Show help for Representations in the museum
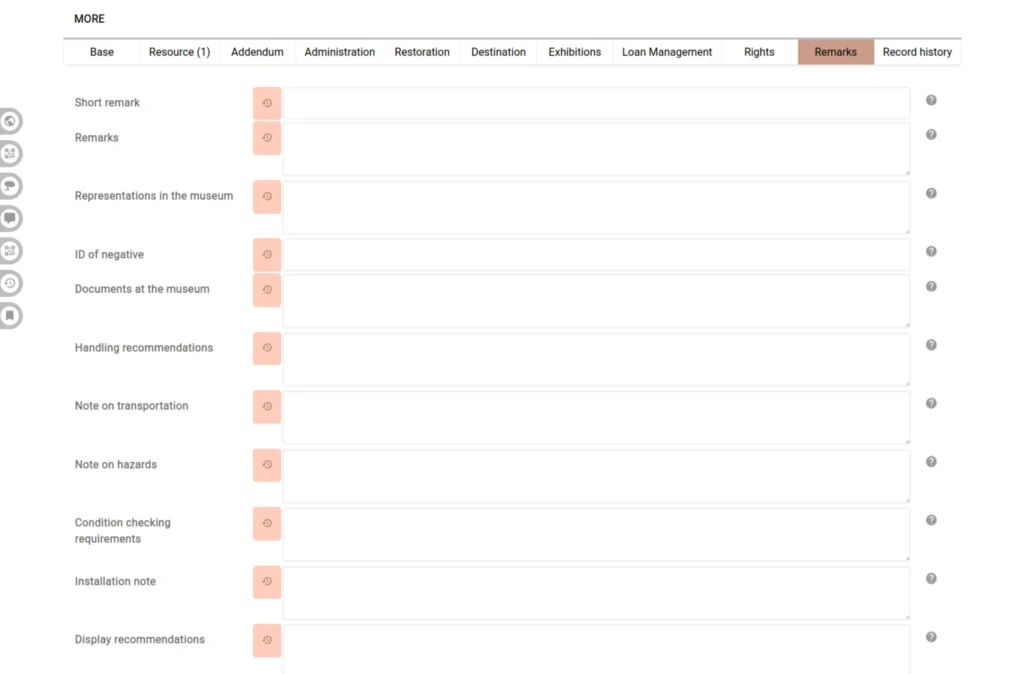 pos(931,193)
